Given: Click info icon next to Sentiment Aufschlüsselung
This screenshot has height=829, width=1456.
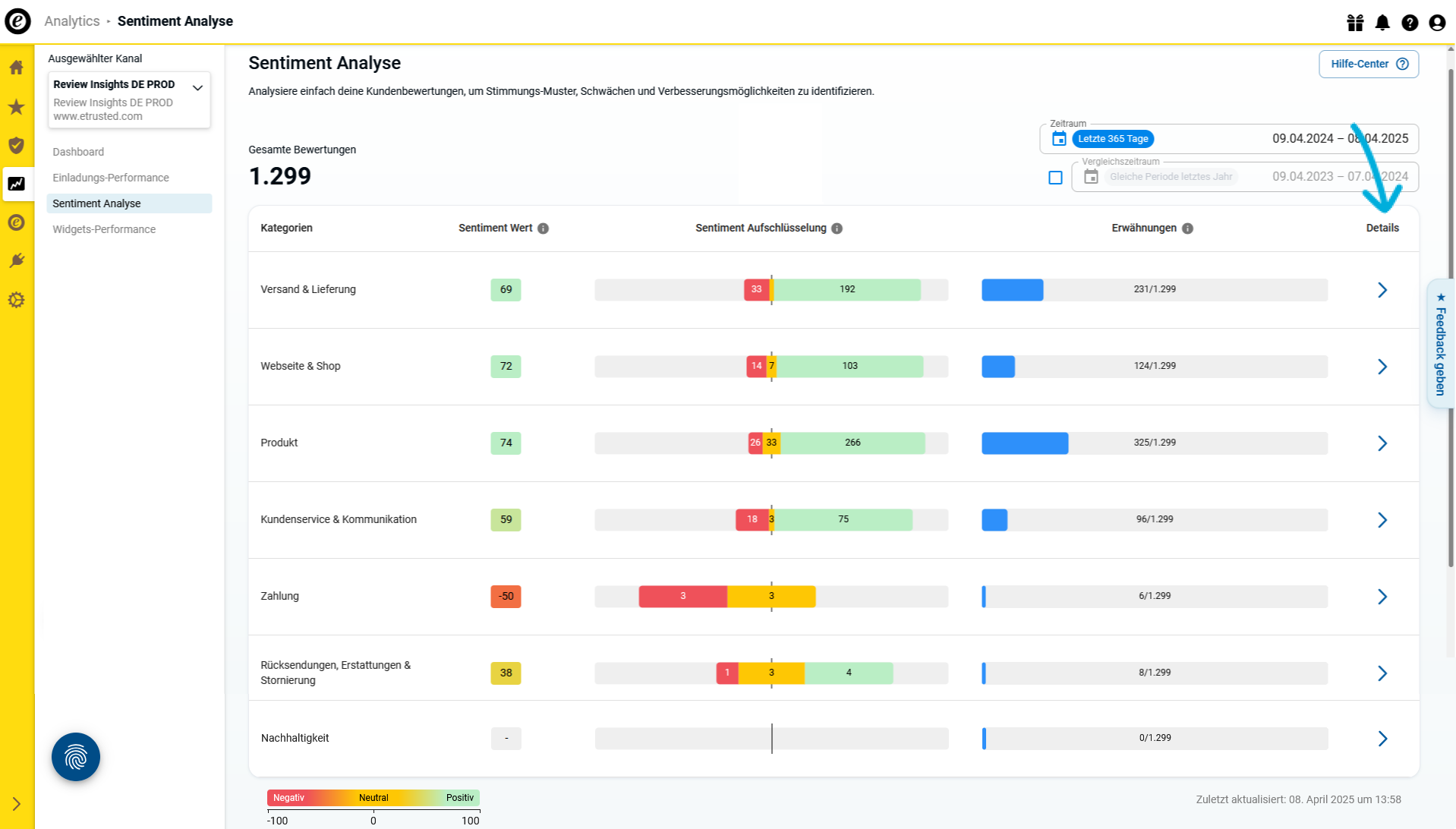Looking at the screenshot, I should point(837,229).
